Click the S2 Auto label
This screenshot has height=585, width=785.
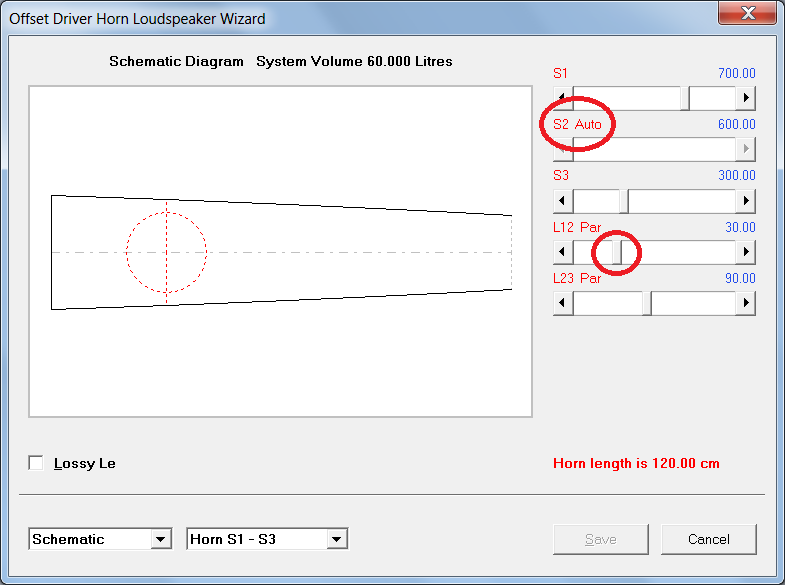577,124
